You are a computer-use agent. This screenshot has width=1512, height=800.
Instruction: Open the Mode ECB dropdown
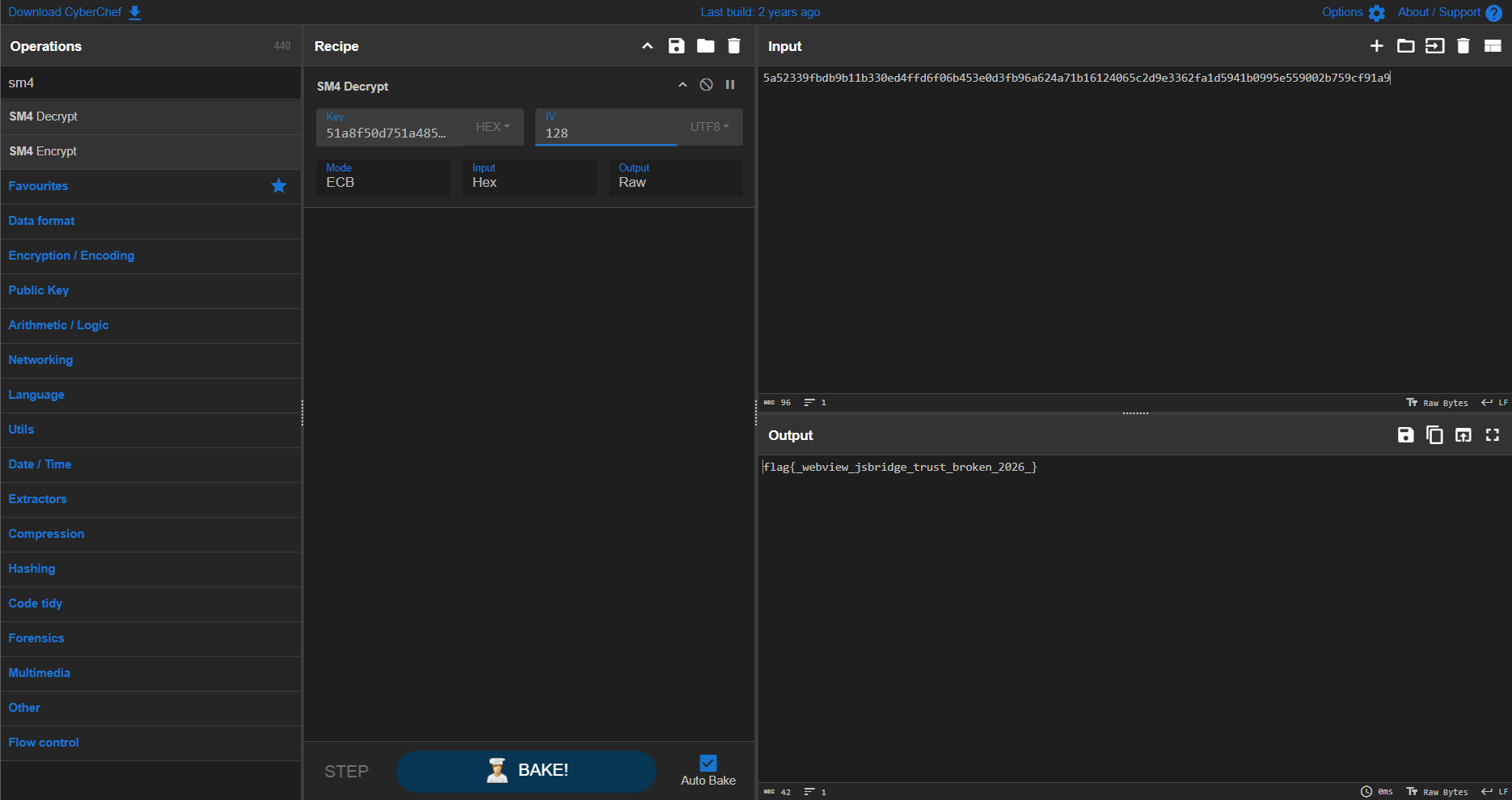(382, 176)
